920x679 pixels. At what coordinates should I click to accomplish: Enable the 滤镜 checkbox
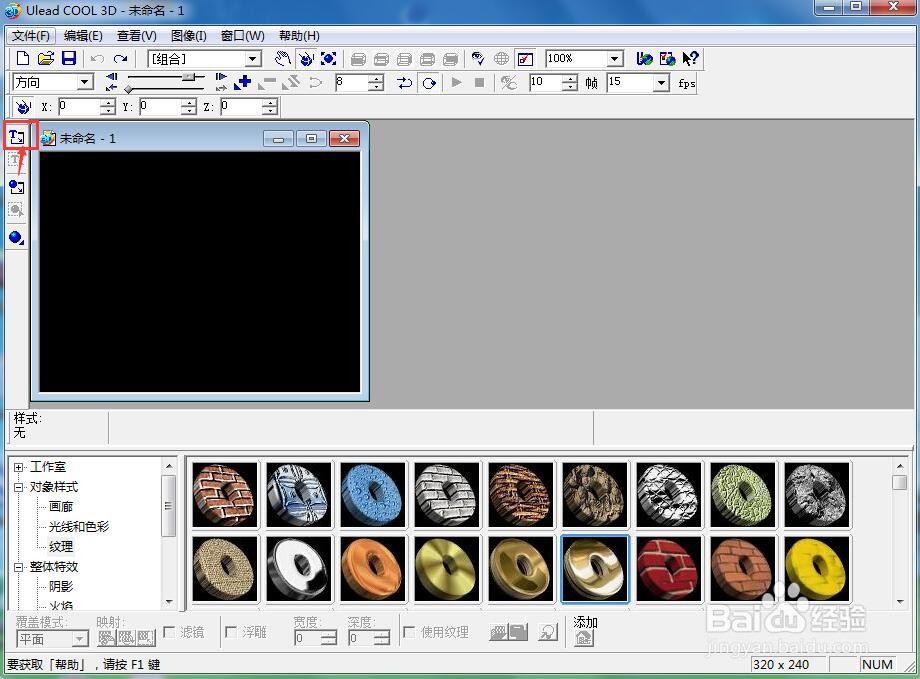(169, 632)
